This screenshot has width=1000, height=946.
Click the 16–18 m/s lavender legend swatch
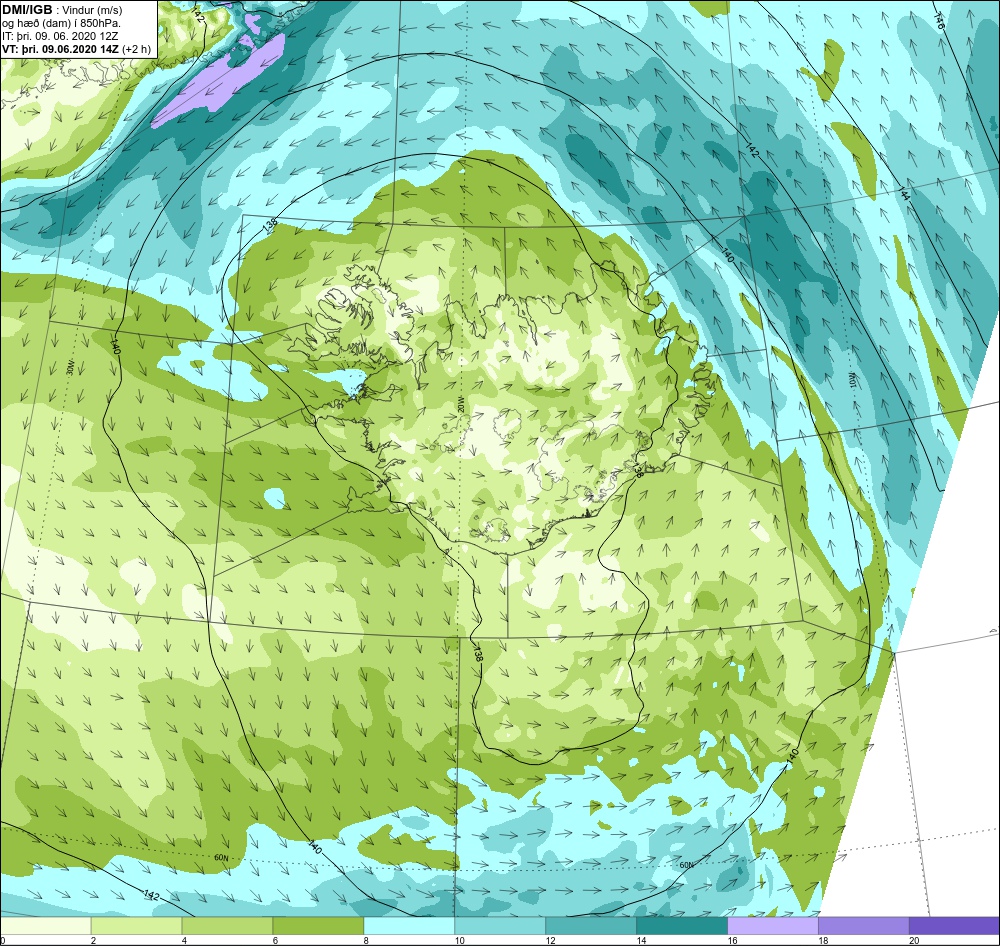pos(773,925)
